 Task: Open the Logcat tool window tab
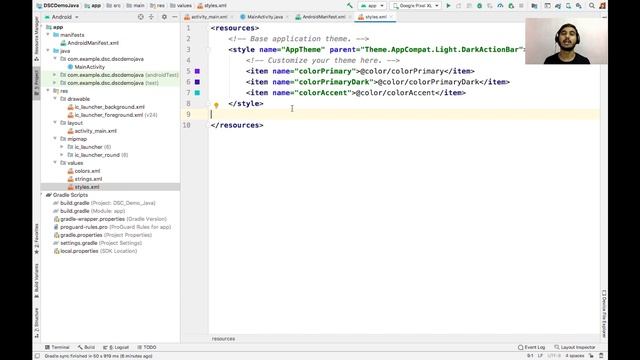(116, 347)
